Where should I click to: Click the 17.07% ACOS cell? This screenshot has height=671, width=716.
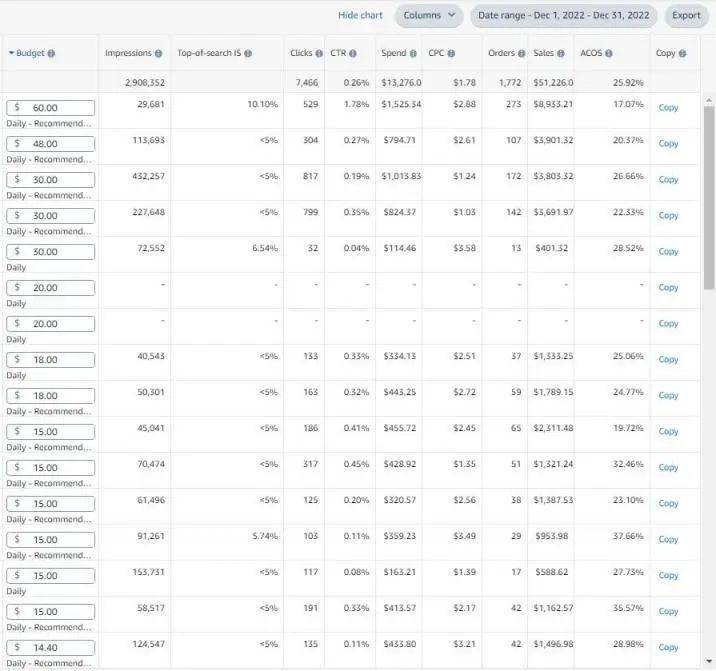(628, 104)
